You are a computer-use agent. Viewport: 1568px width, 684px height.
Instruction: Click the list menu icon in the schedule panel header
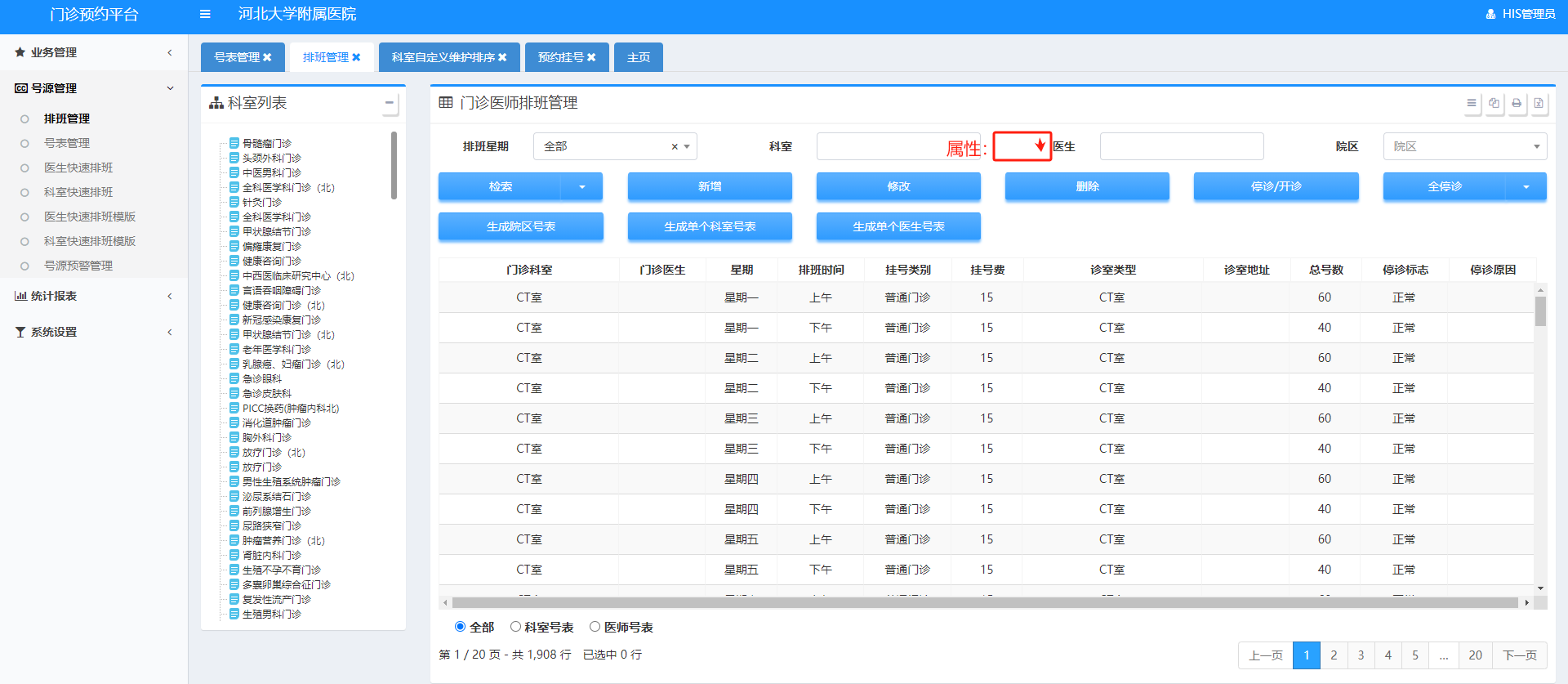click(x=1472, y=103)
